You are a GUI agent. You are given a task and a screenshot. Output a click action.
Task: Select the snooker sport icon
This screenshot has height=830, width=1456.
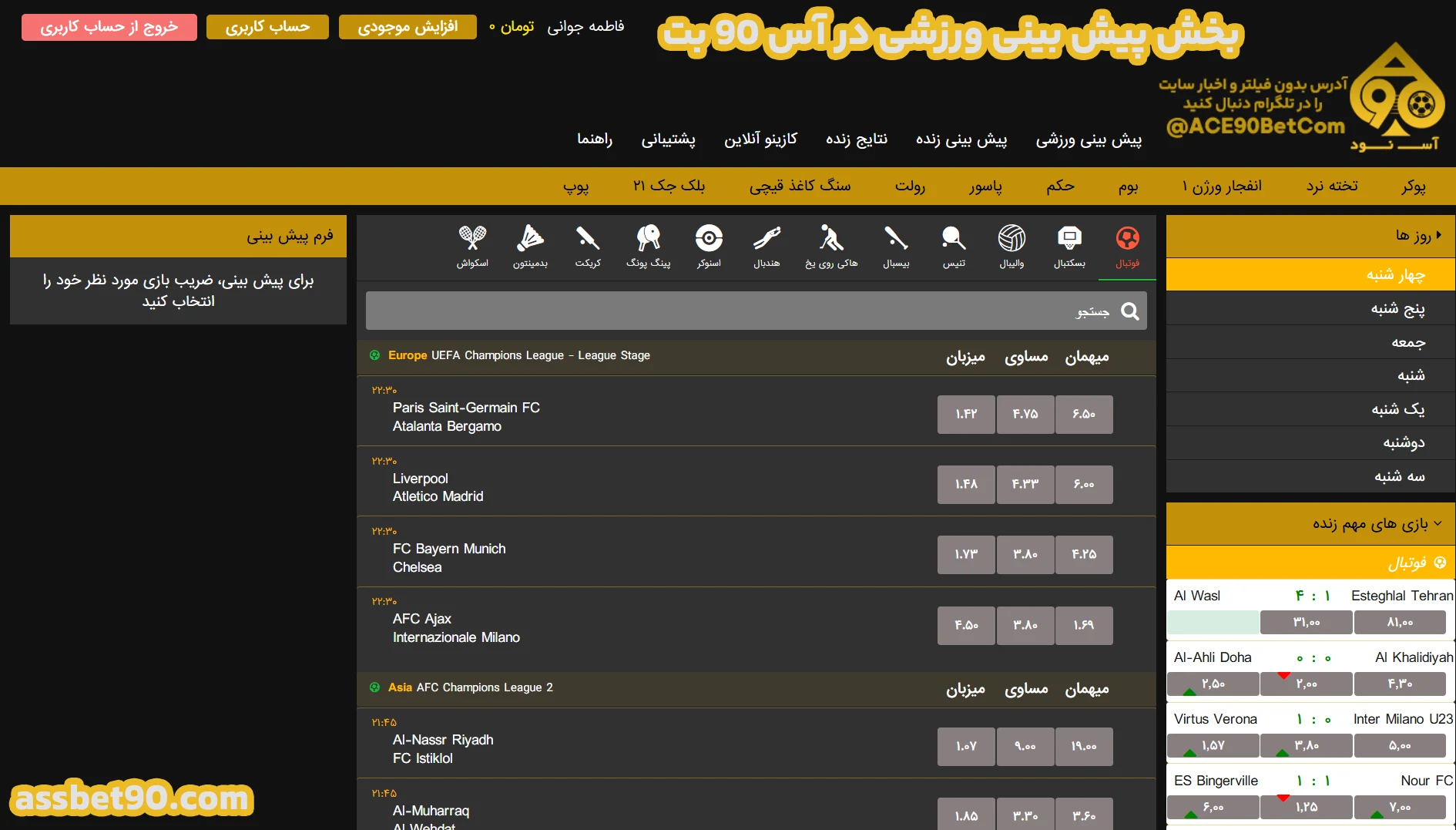coord(709,246)
